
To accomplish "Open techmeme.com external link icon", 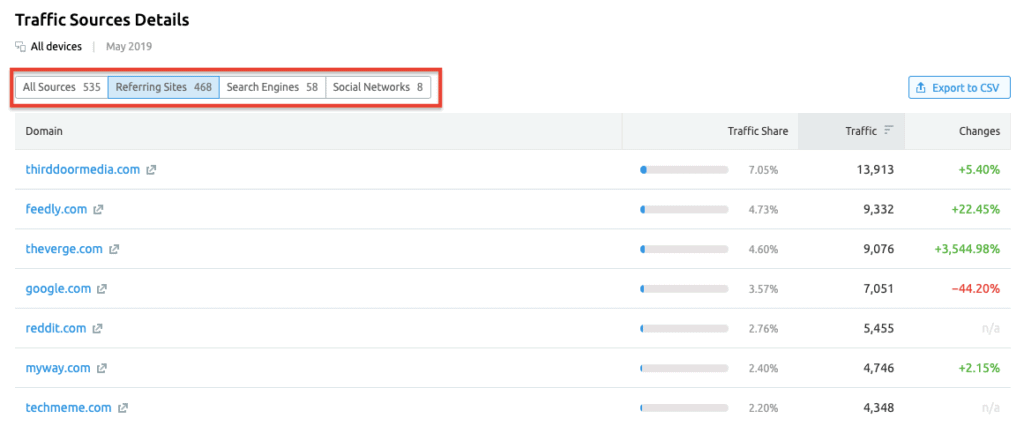I will (x=123, y=408).
